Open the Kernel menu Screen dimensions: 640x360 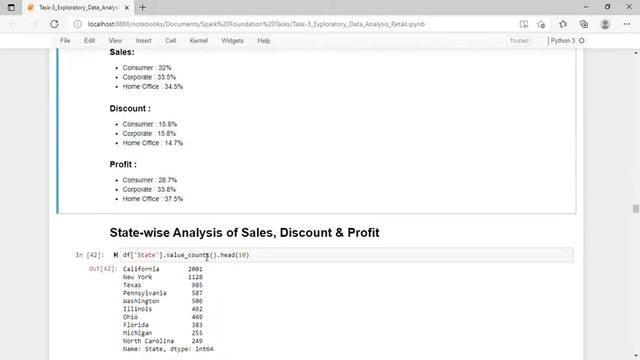tap(198, 41)
